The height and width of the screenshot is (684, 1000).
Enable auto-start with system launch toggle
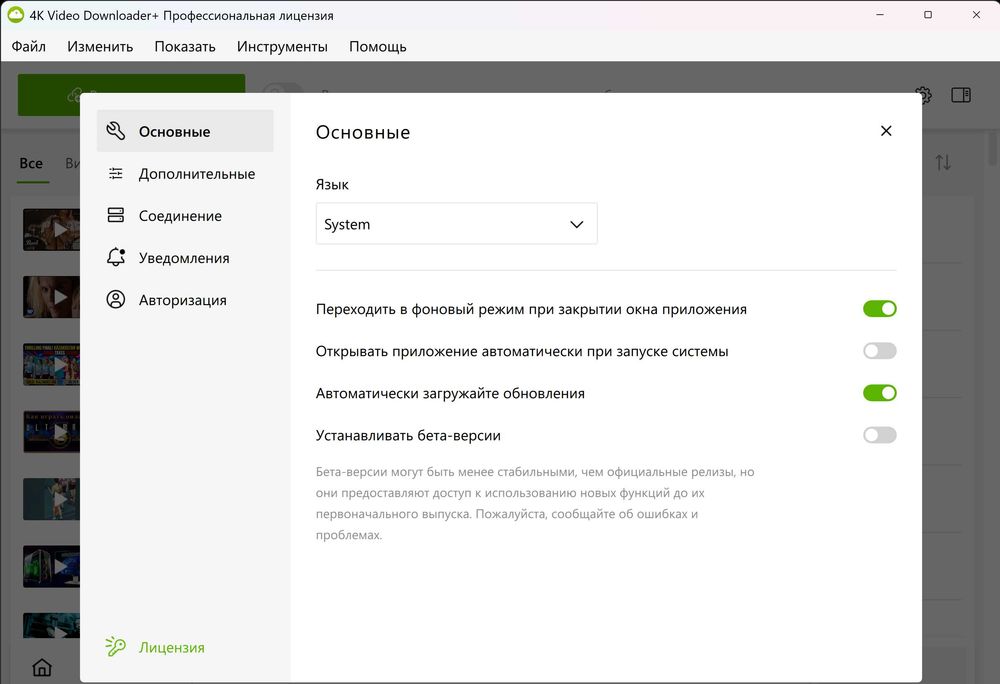coord(879,351)
